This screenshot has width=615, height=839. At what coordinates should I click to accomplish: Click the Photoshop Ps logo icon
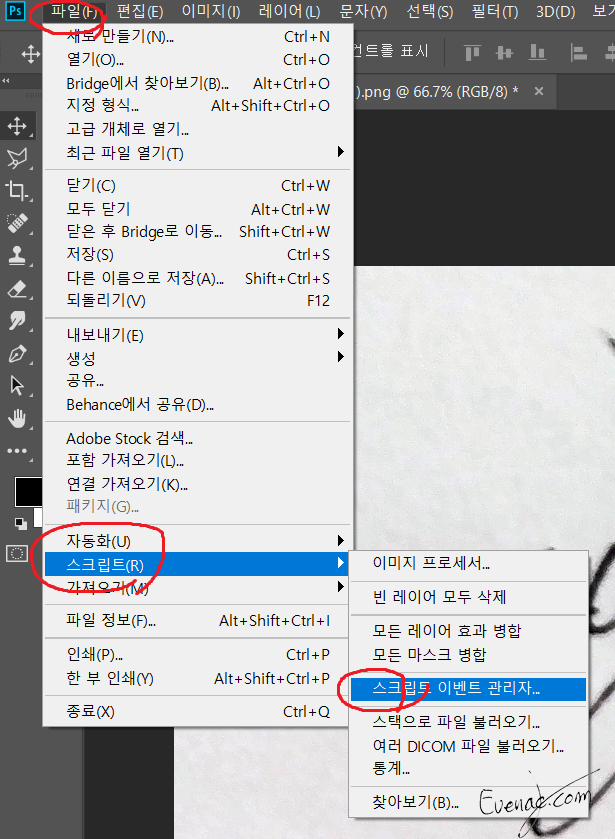pyautogui.click(x=15, y=11)
